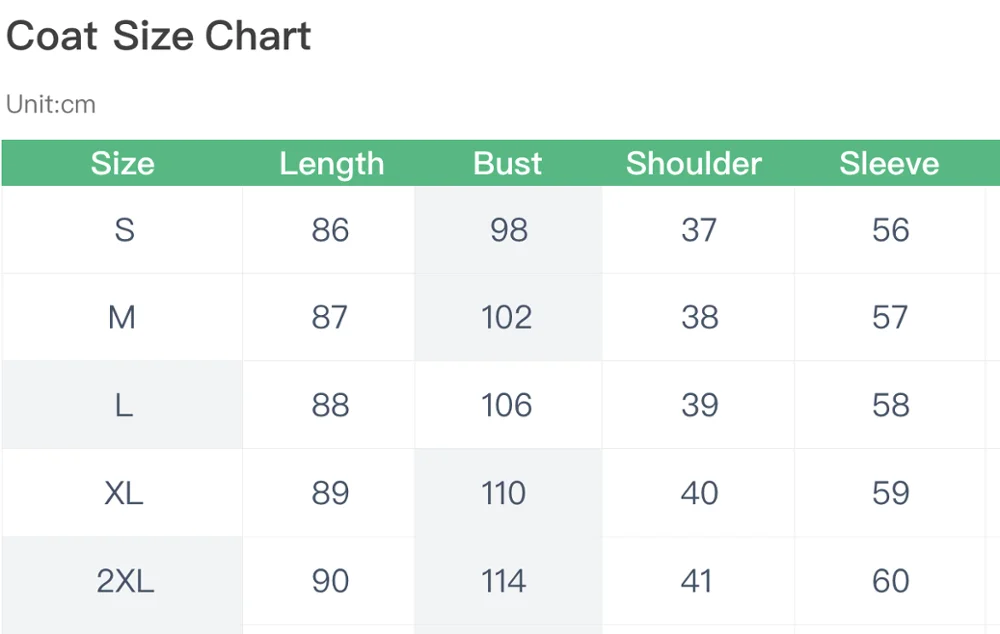Click the Shoulder column header
This screenshot has height=634, width=1000.
(694, 164)
